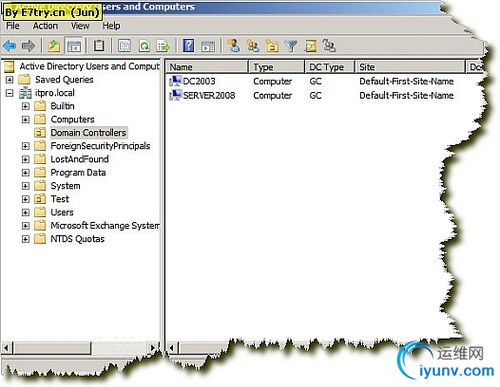Viewport: 500px width, 387px height.
Task: Toggle Show/Hide Console Tree button
Action: coord(74,46)
